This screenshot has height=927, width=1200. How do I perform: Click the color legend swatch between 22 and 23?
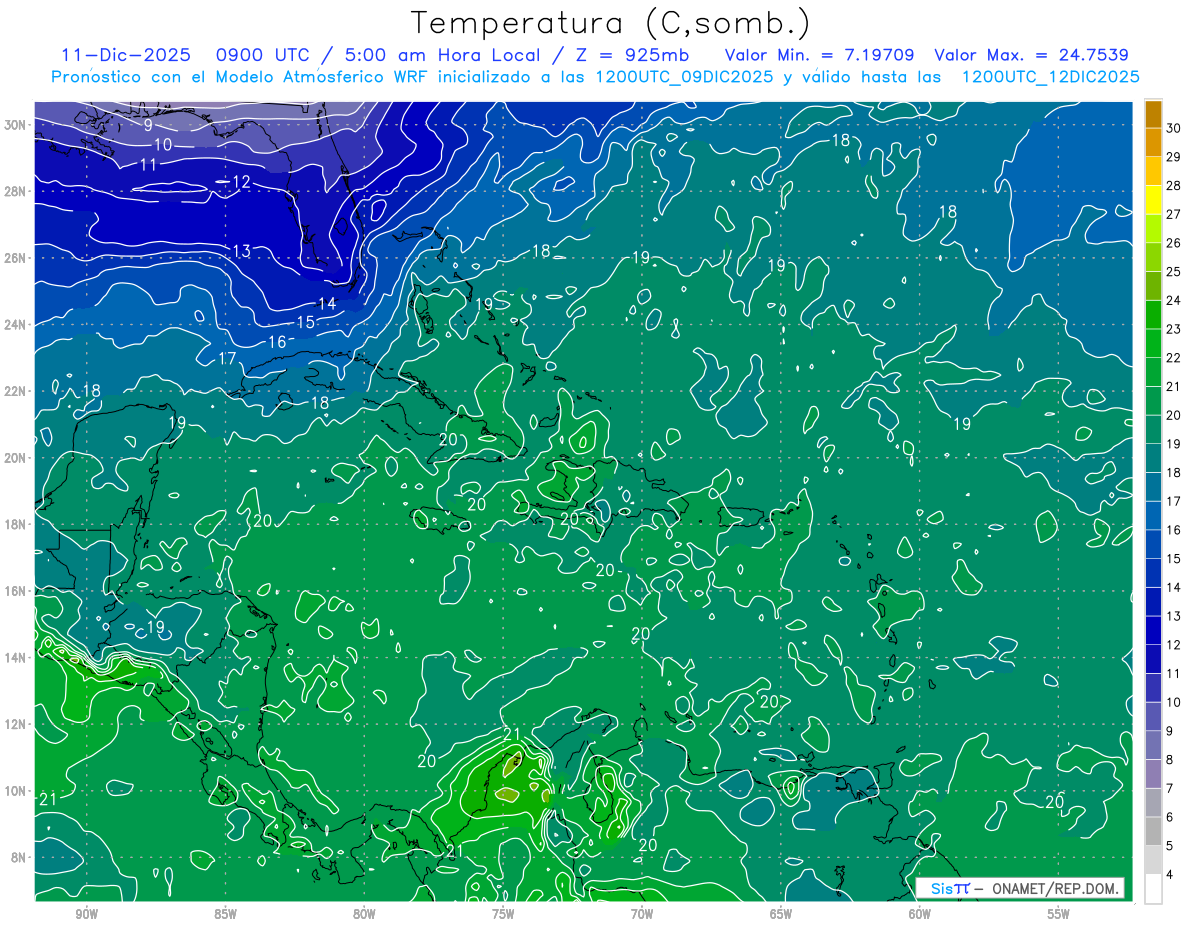(1153, 343)
